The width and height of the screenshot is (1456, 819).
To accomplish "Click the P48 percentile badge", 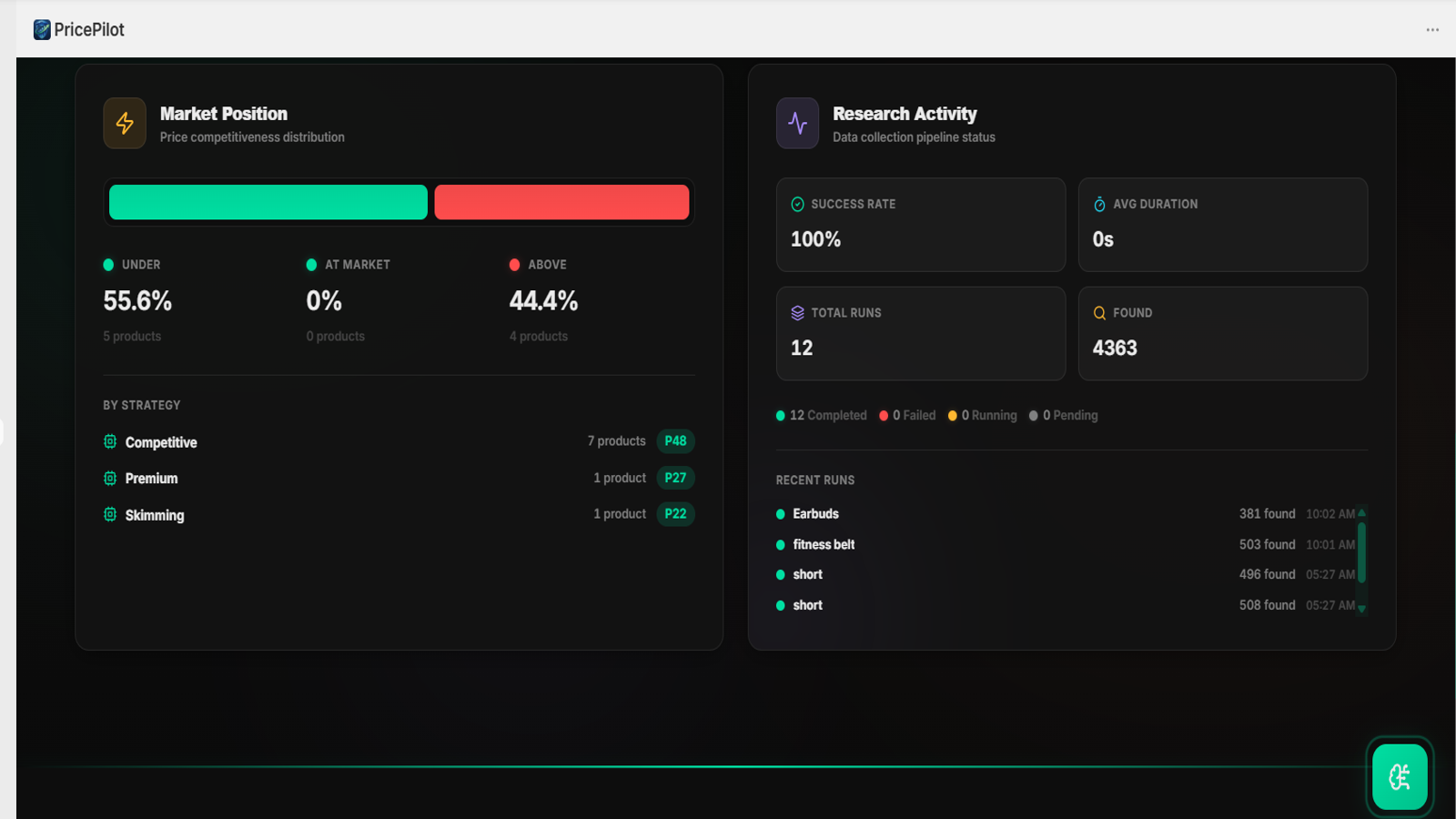I will click(675, 441).
